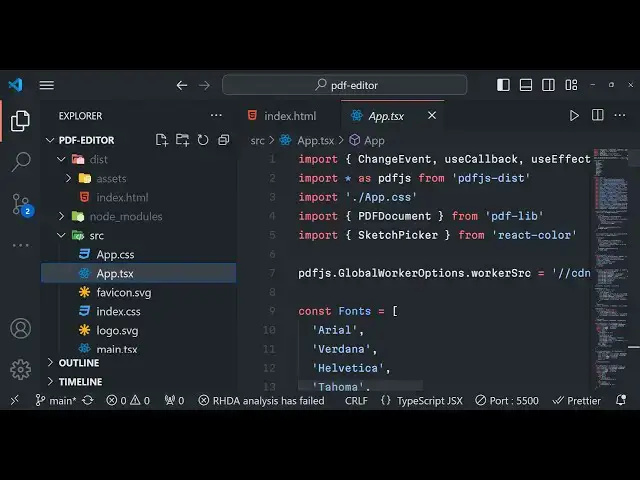Image resolution: width=640 pixels, height=480 pixels.
Task: Click the Prettier status bar item
Action: pyautogui.click(x=576, y=400)
